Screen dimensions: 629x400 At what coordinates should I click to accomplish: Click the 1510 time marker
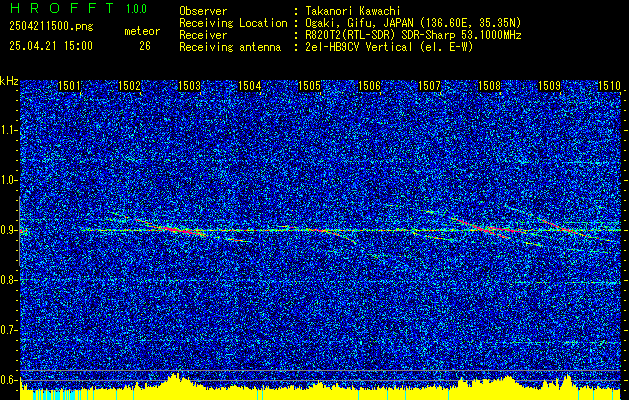tap(609, 85)
